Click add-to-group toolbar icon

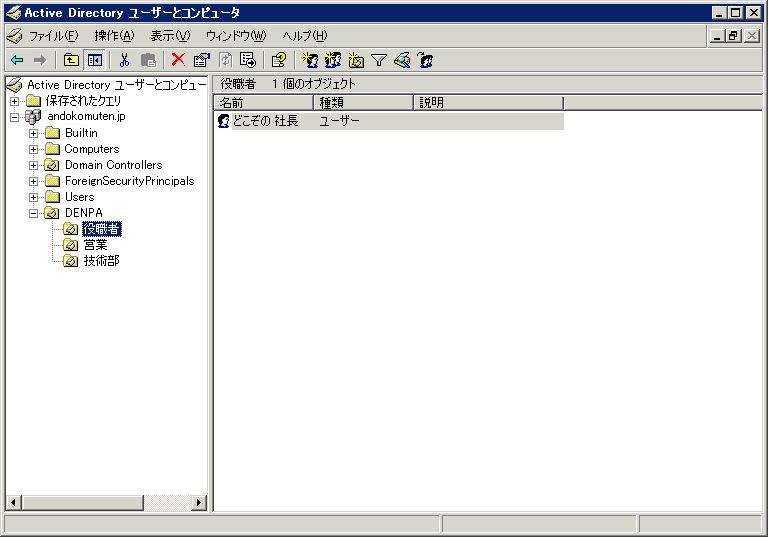(x=425, y=60)
